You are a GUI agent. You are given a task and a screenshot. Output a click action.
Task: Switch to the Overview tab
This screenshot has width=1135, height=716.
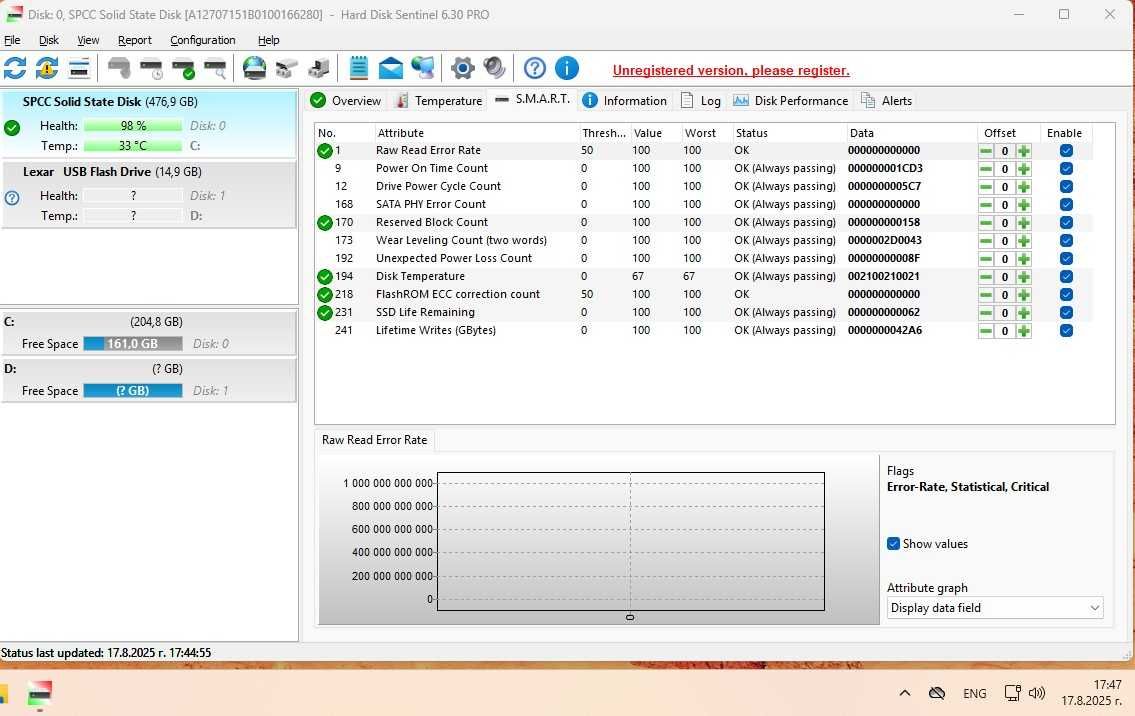click(x=345, y=101)
